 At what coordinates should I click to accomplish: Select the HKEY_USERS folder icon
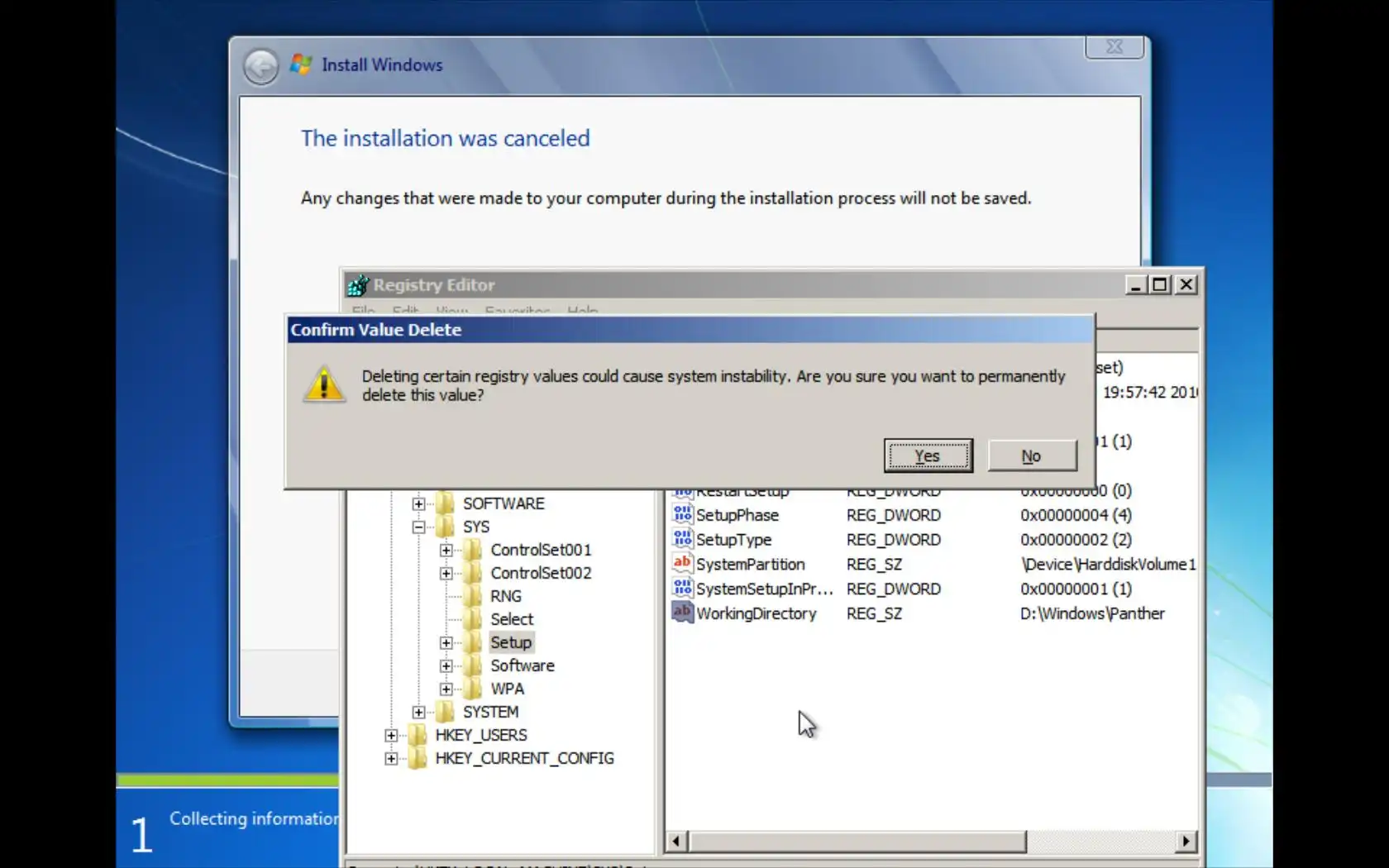418,734
